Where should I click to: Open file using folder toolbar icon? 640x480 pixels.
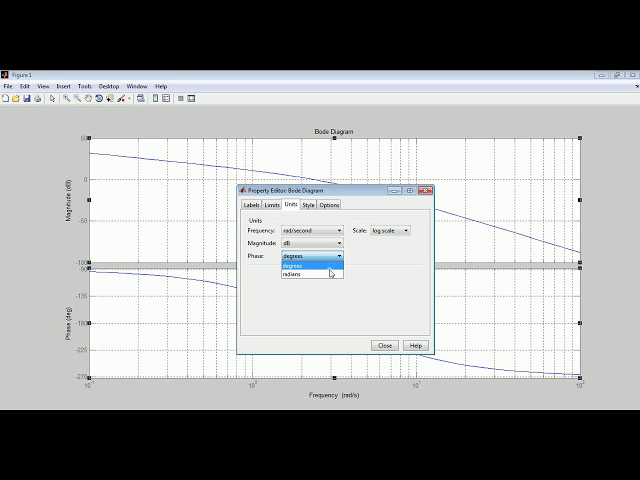click(x=16, y=98)
